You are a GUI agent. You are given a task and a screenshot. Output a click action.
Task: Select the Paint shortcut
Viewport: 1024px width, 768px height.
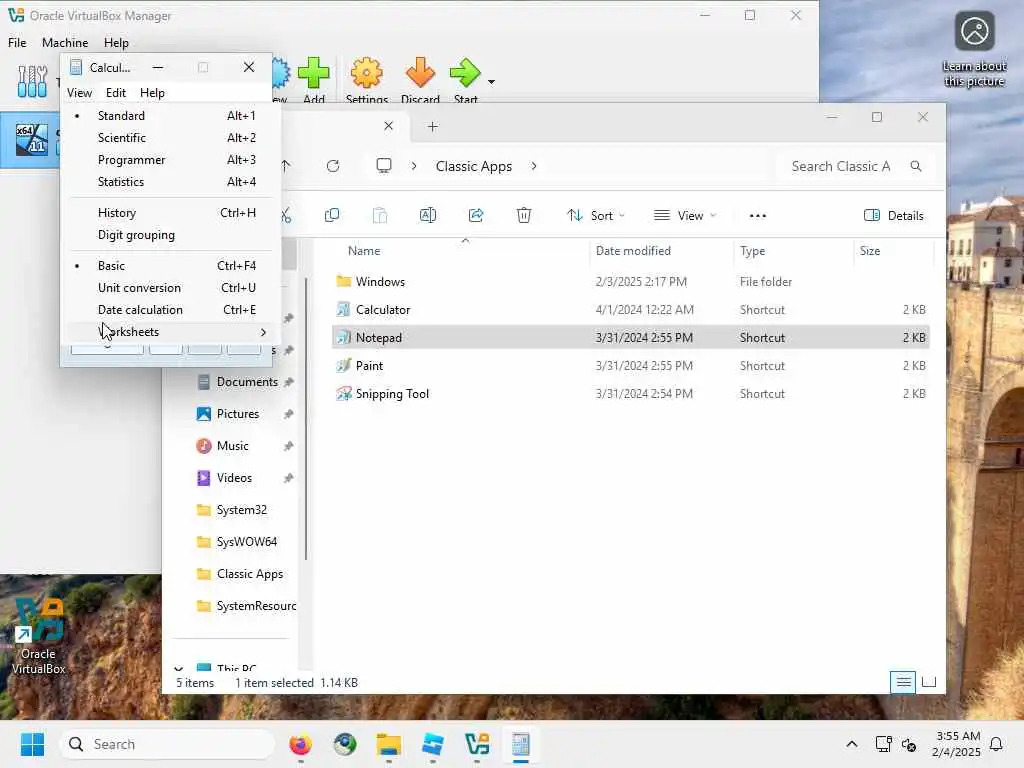pos(630,366)
